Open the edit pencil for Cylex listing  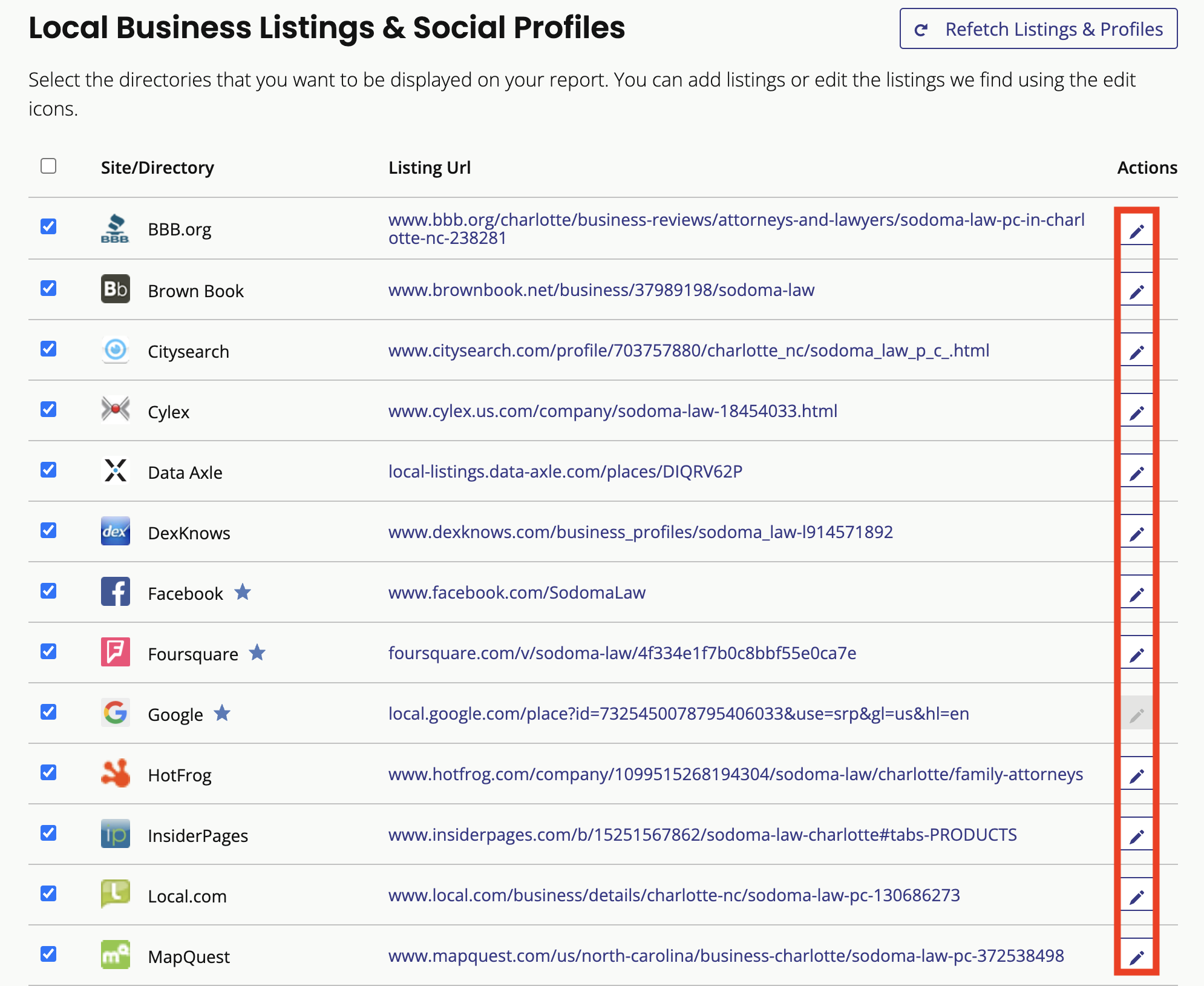(x=1137, y=411)
